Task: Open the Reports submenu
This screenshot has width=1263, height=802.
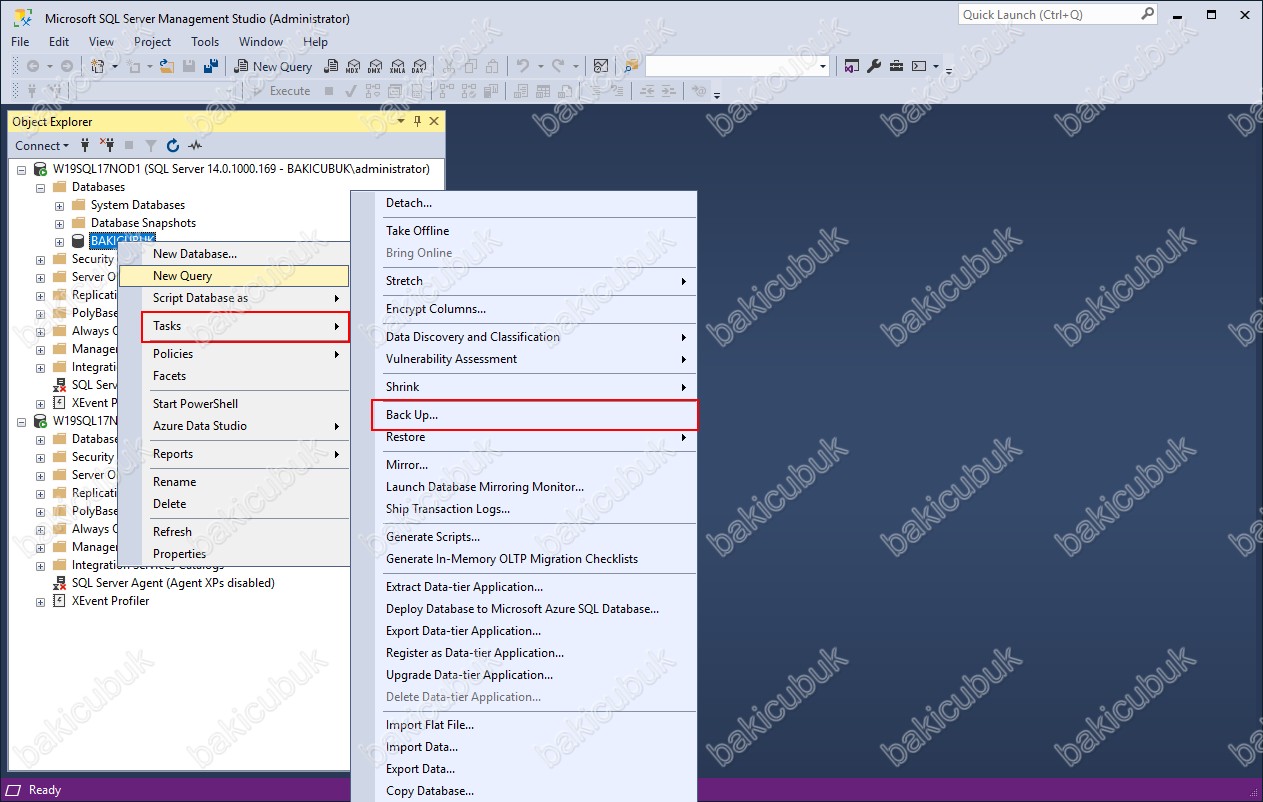Action: point(234,454)
